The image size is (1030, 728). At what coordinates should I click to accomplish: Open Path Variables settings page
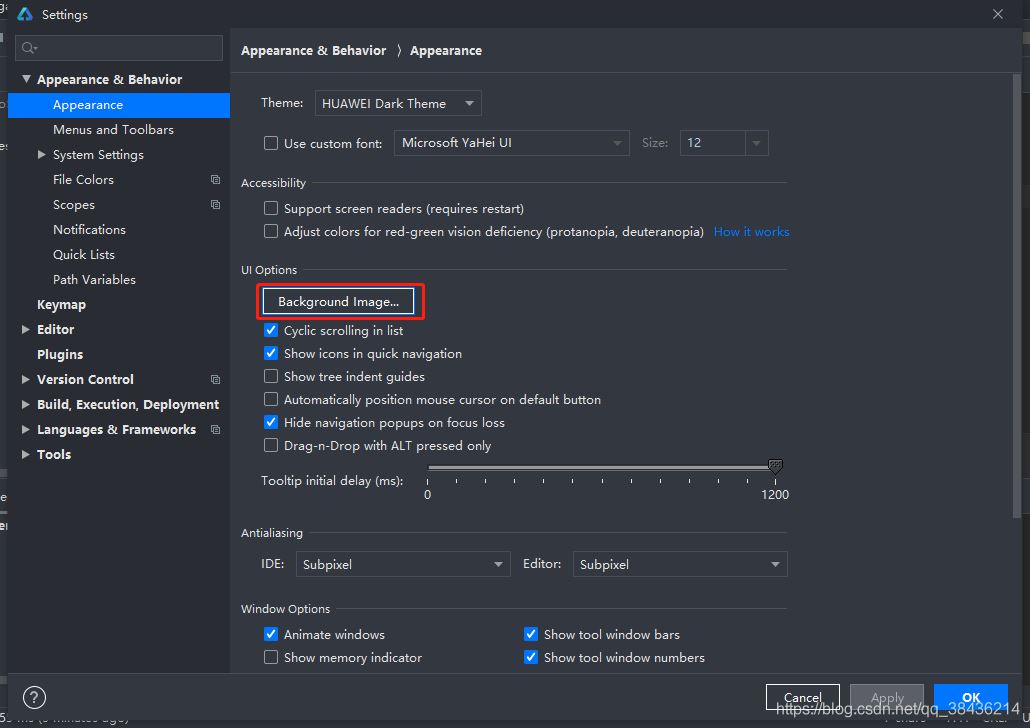94,279
